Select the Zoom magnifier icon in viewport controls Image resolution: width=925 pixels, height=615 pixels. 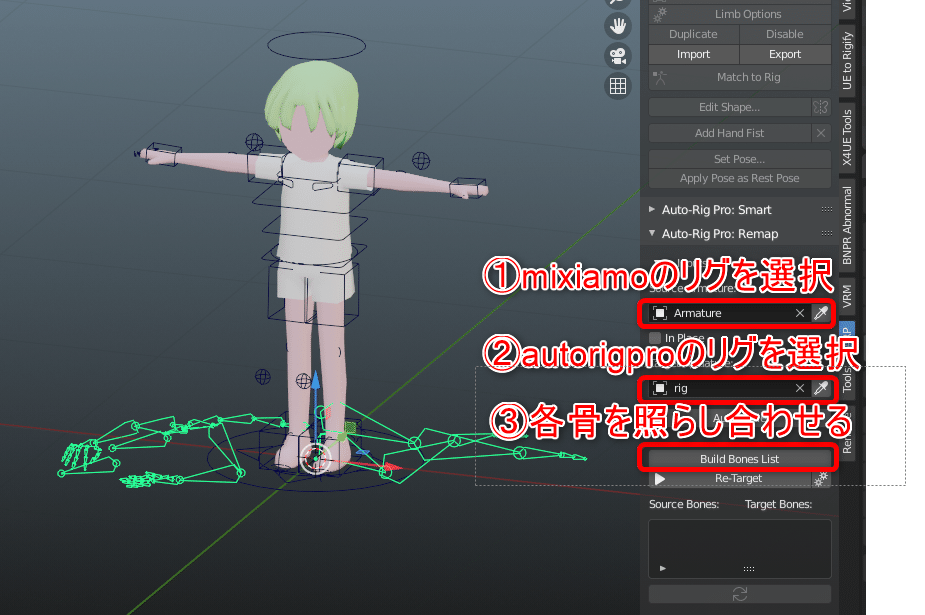pyautogui.click(x=618, y=5)
